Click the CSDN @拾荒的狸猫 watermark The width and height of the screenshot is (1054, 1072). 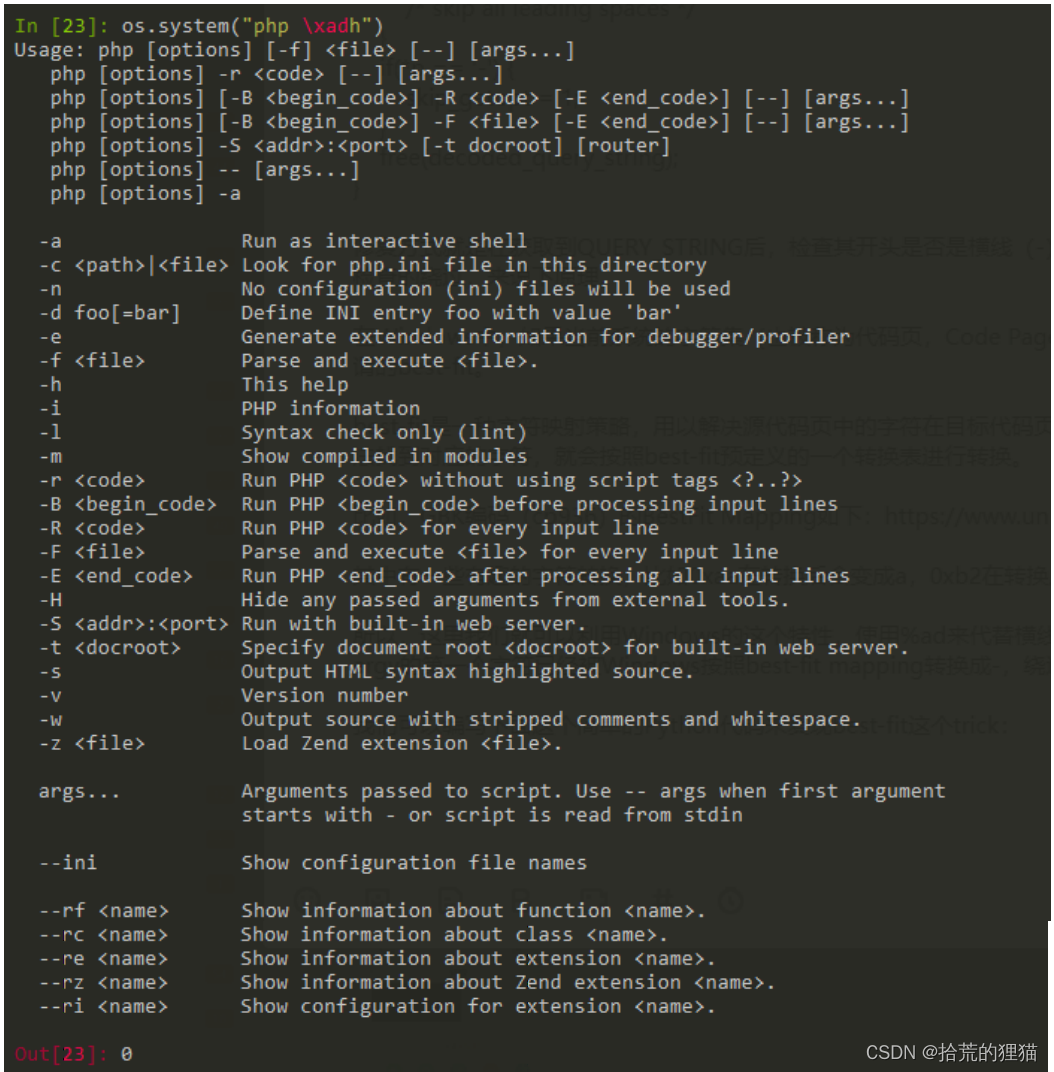coord(951,1052)
